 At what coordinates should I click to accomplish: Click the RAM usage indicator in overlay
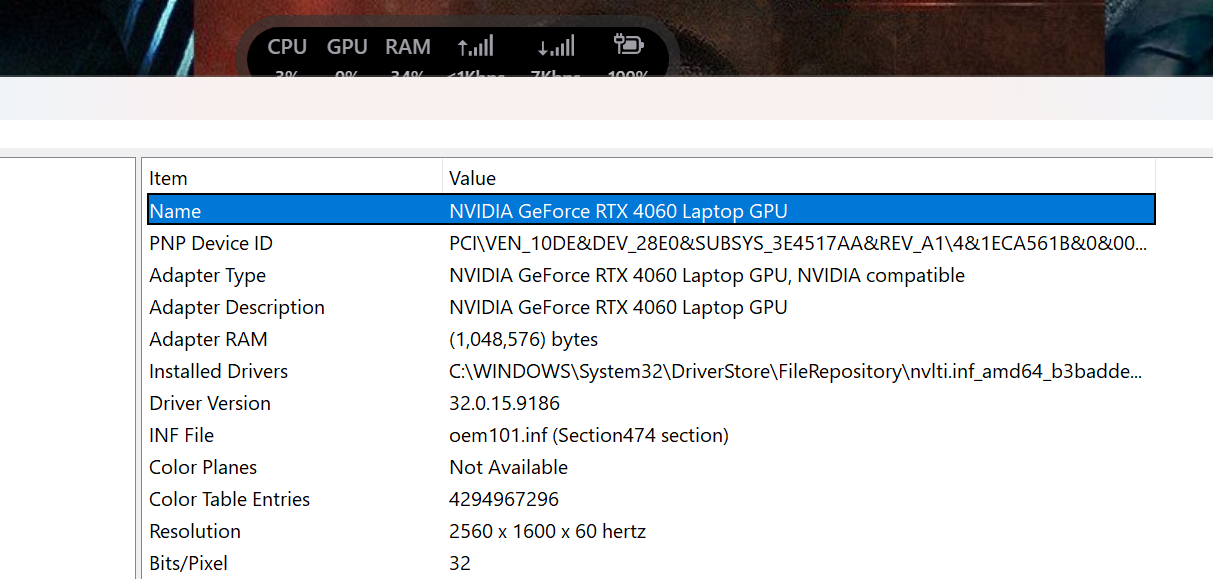[x=408, y=56]
